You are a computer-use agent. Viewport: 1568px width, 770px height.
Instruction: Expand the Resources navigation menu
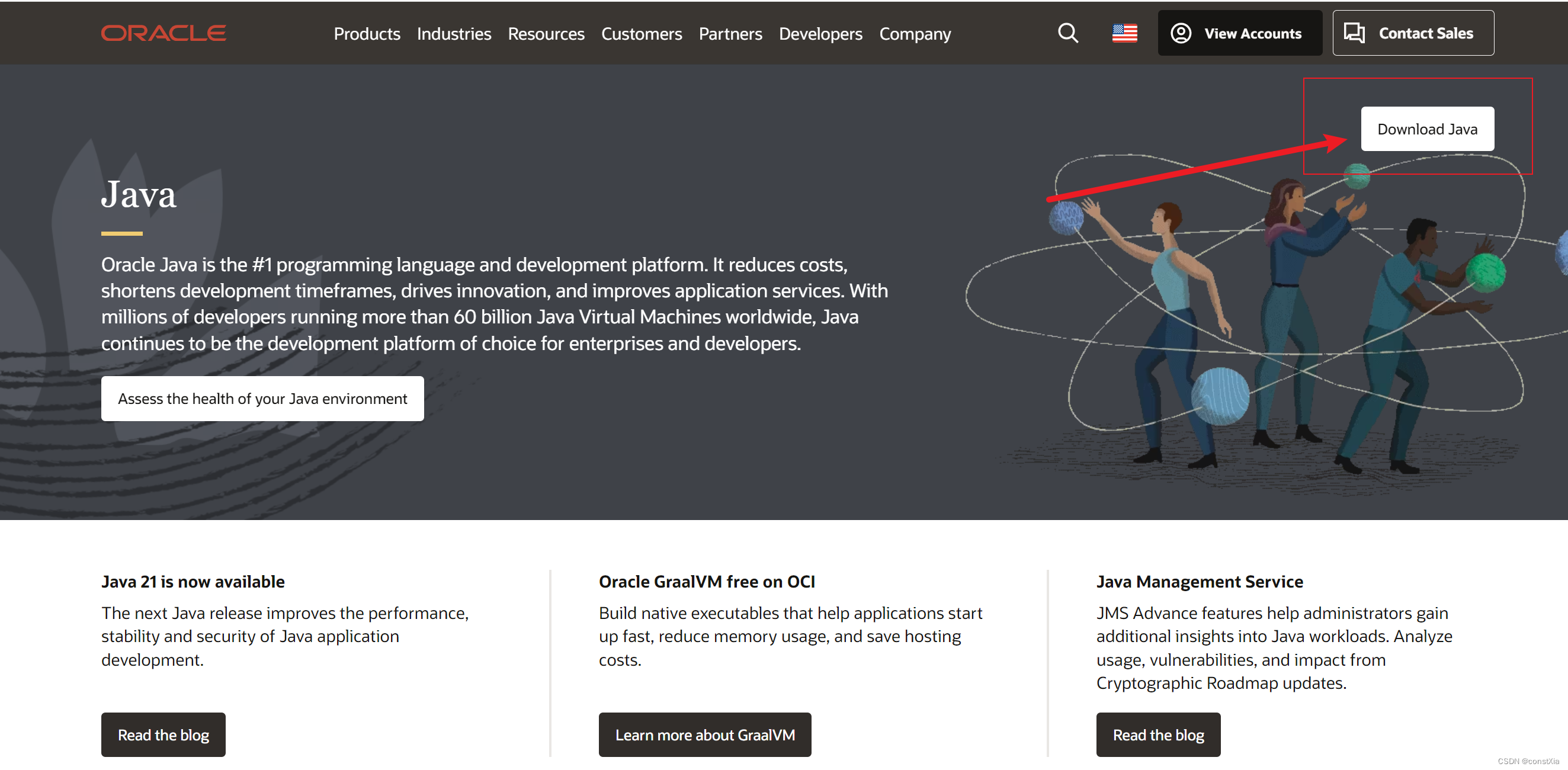[x=546, y=34]
